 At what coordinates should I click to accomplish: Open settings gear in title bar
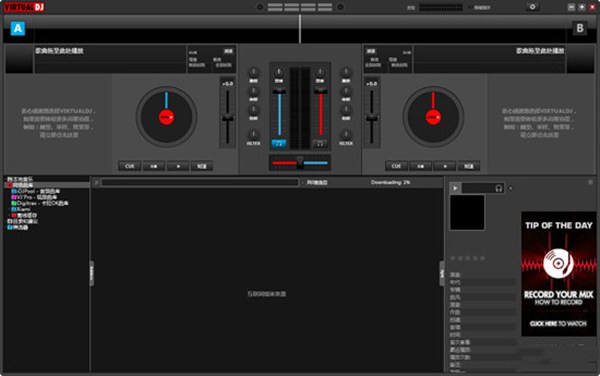pos(532,7)
